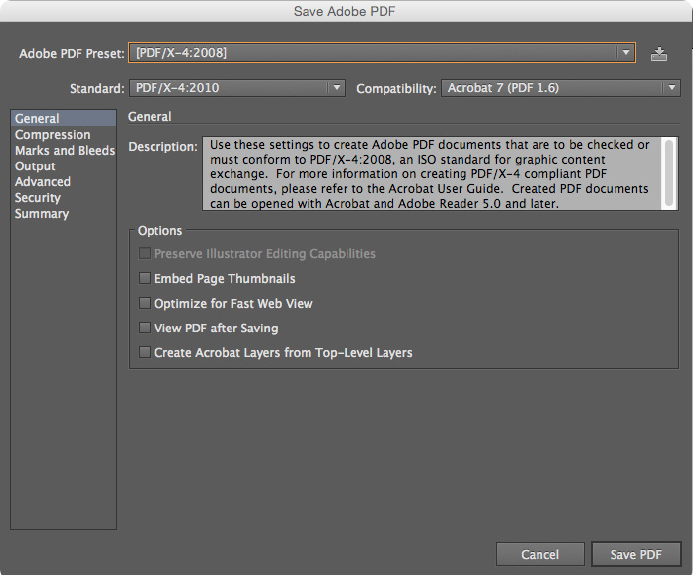Viewport: 693px width, 581px height.
Task: Switch to the Security category
Action: [63, 197]
